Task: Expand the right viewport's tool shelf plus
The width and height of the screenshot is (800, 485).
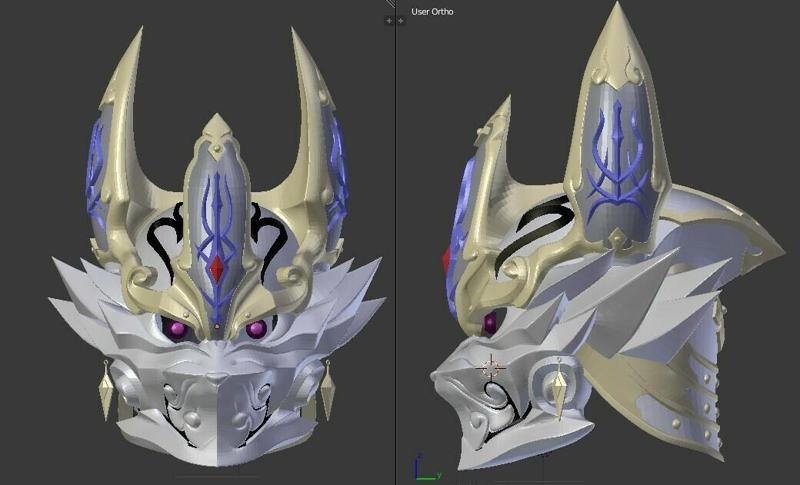Action: (401, 21)
